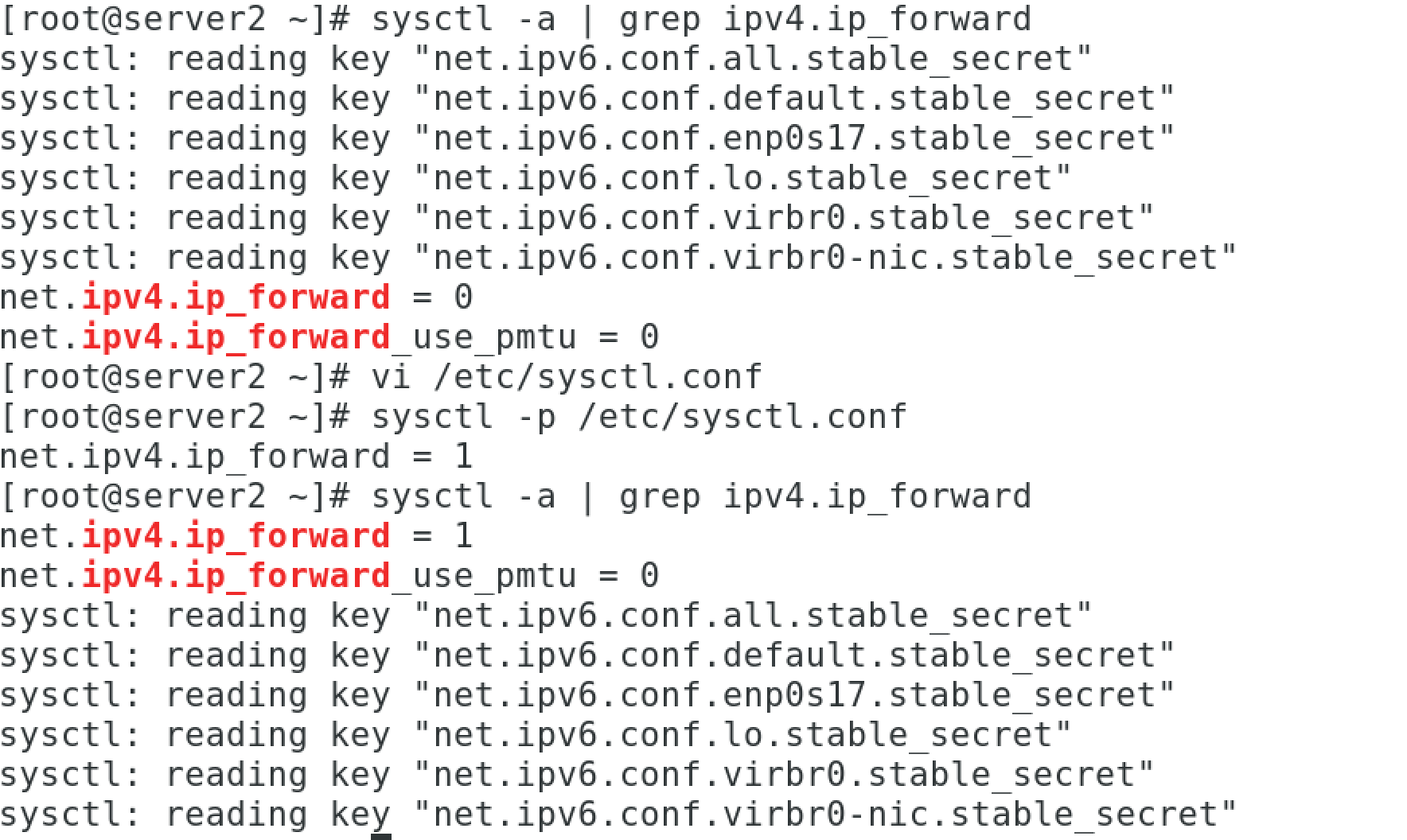Click the first sysctl -a grep command
The height and width of the screenshot is (840, 1407).
point(700,18)
